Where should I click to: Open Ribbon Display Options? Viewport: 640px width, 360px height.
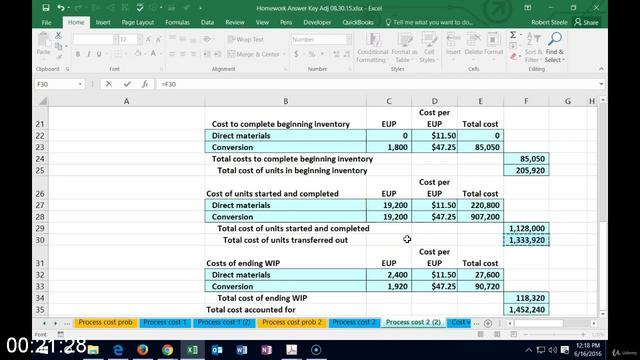click(x=528, y=8)
